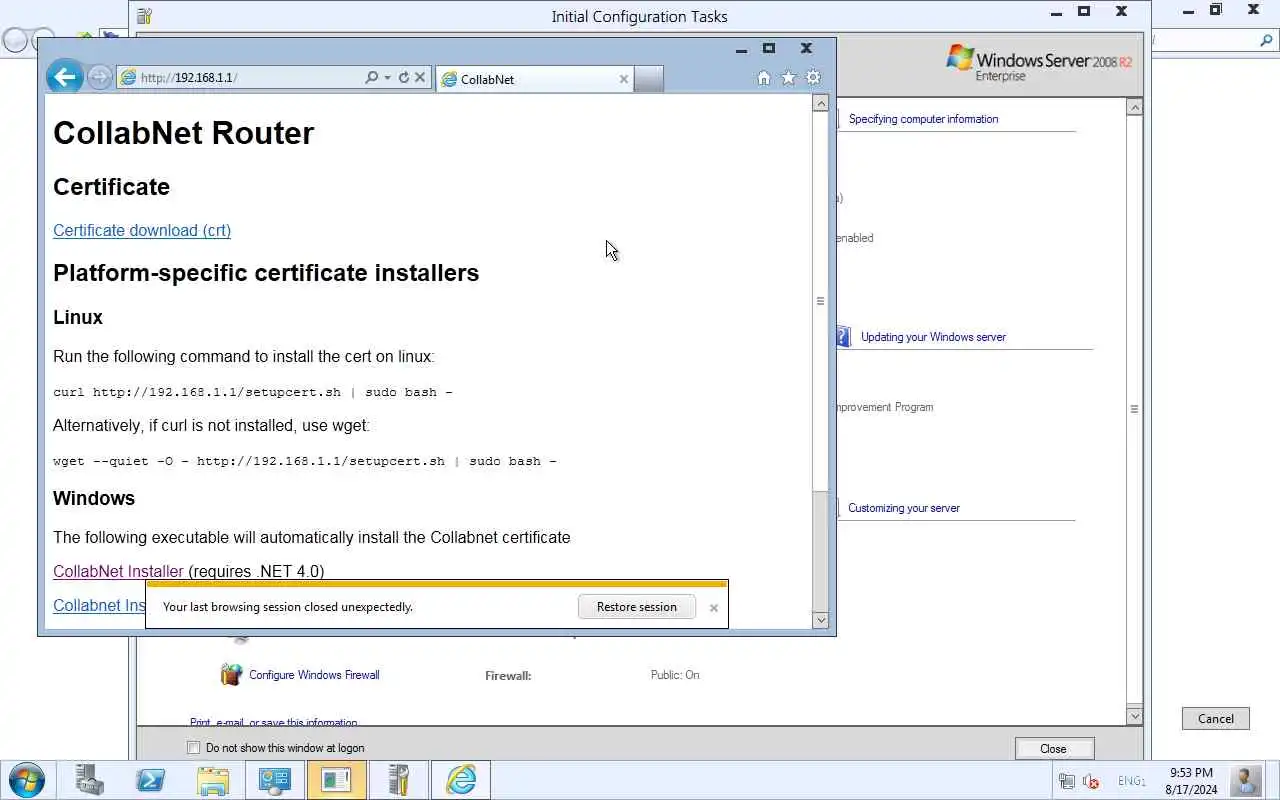The image size is (1280, 800).
Task: Stop loading via the address bar X
Action: point(420,77)
